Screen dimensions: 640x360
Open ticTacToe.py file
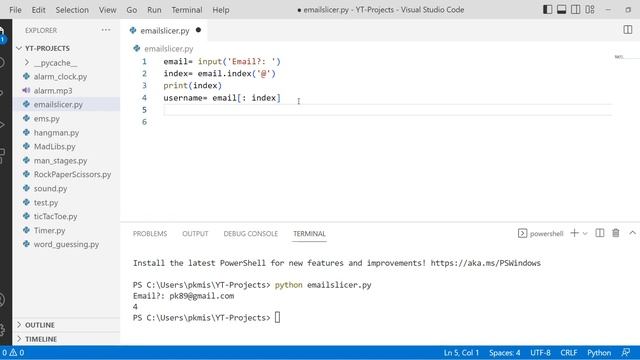(x=56, y=216)
